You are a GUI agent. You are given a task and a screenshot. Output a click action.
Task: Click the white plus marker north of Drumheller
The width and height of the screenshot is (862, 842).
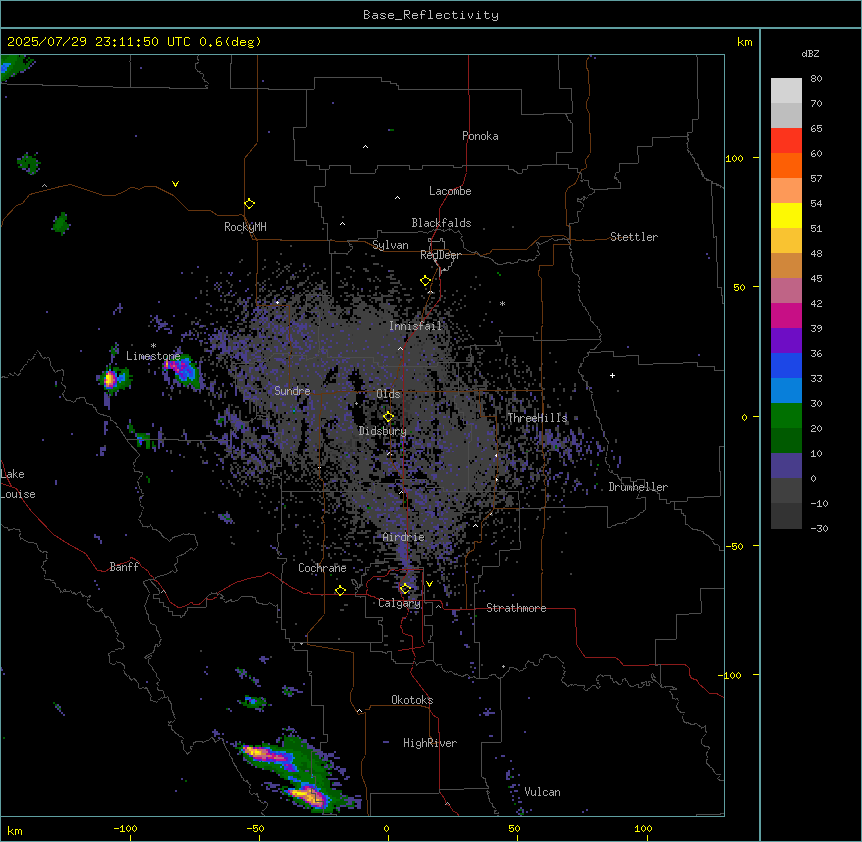point(612,375)
